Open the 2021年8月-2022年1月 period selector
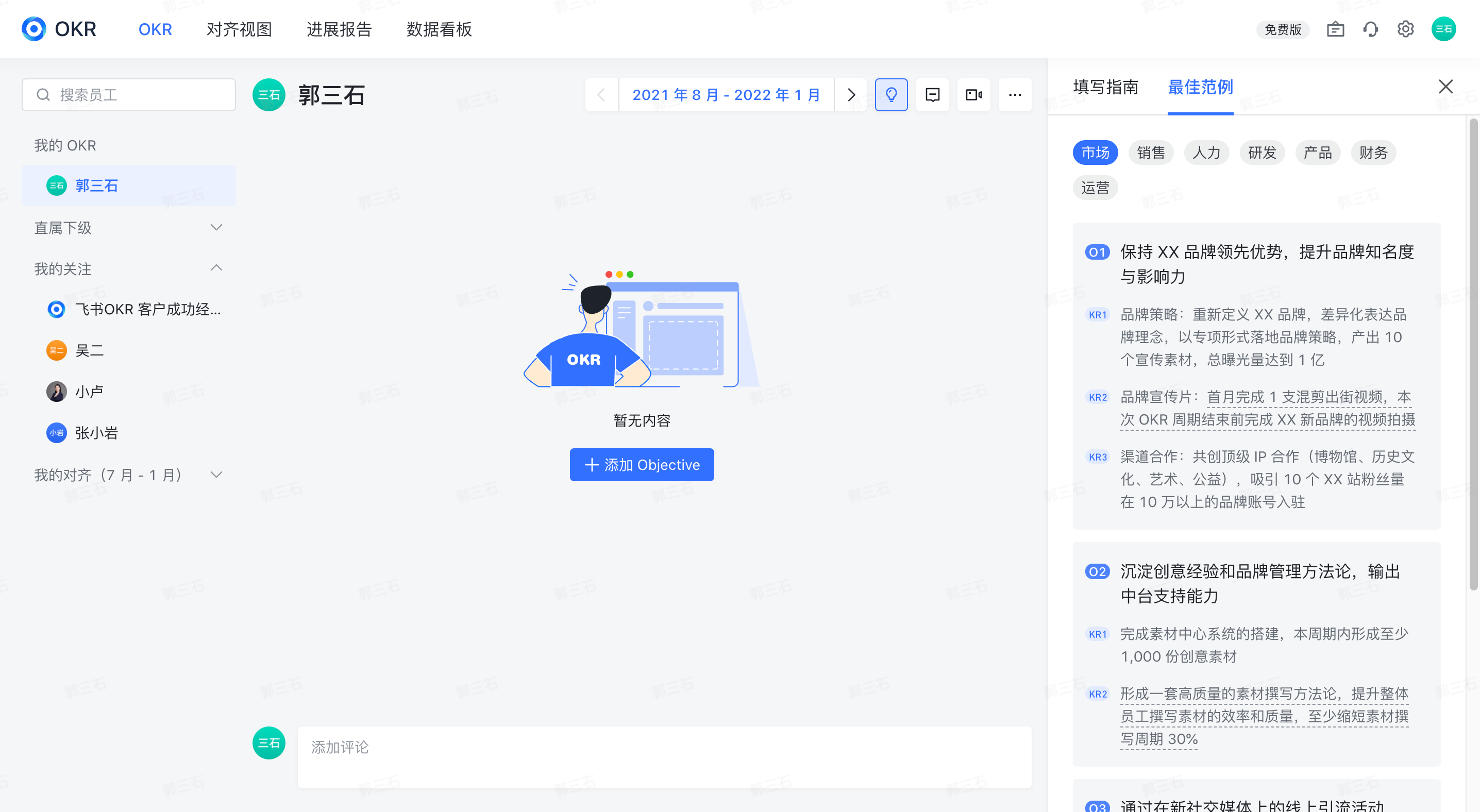 coord(726,95)
